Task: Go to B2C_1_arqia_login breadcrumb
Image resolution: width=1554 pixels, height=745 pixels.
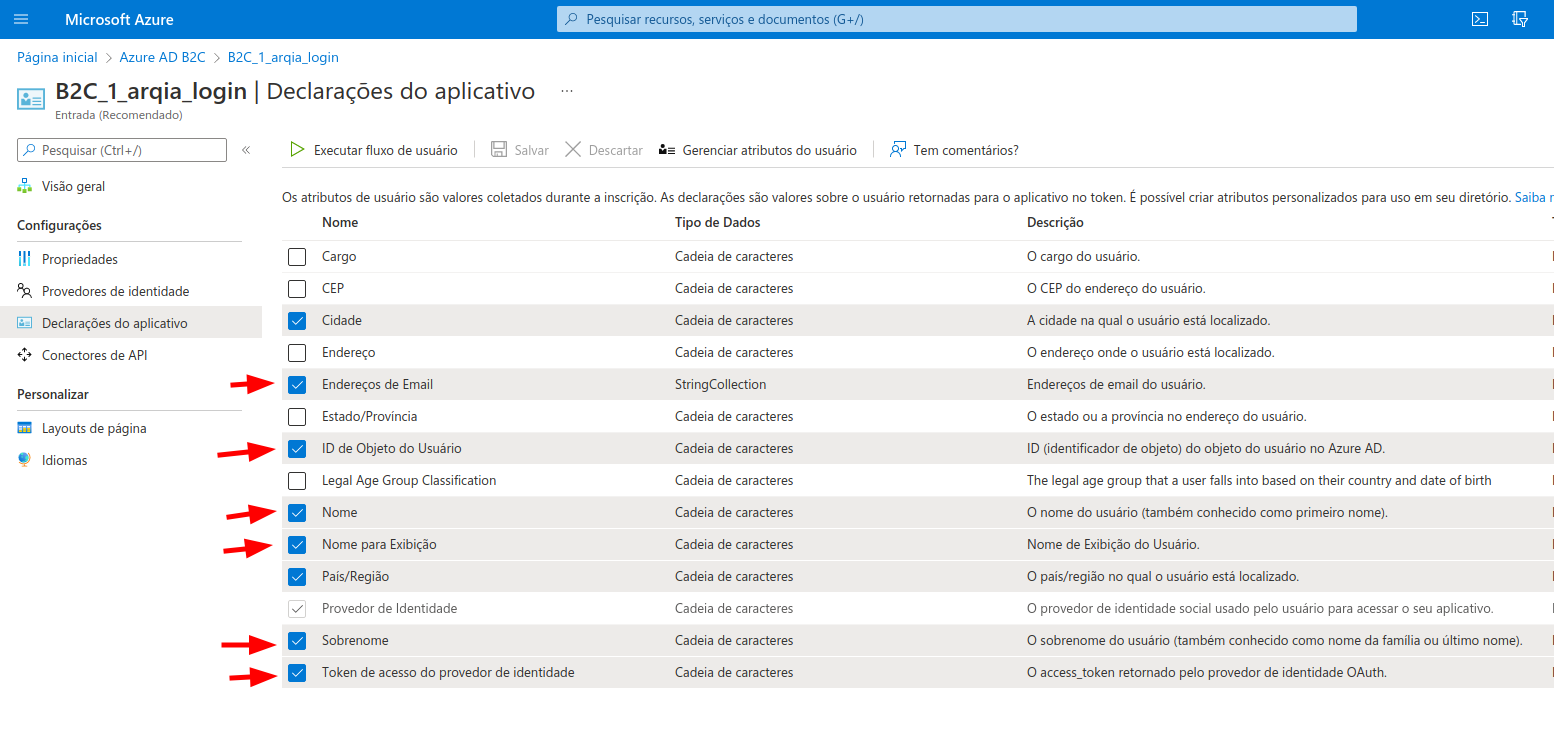Action: [x=283, y=57]
